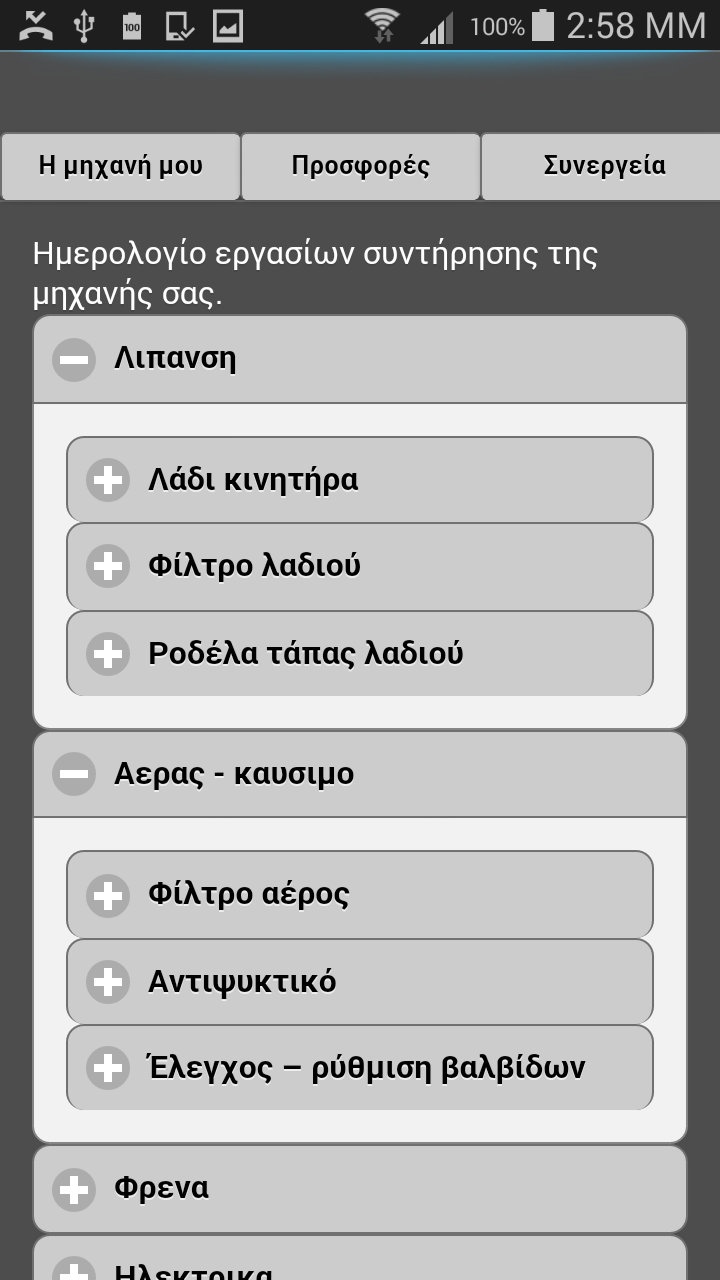This screenshot has height=1280, width=720.
Task: Switch to the Προσφορές tab
Action: point(361,166)
